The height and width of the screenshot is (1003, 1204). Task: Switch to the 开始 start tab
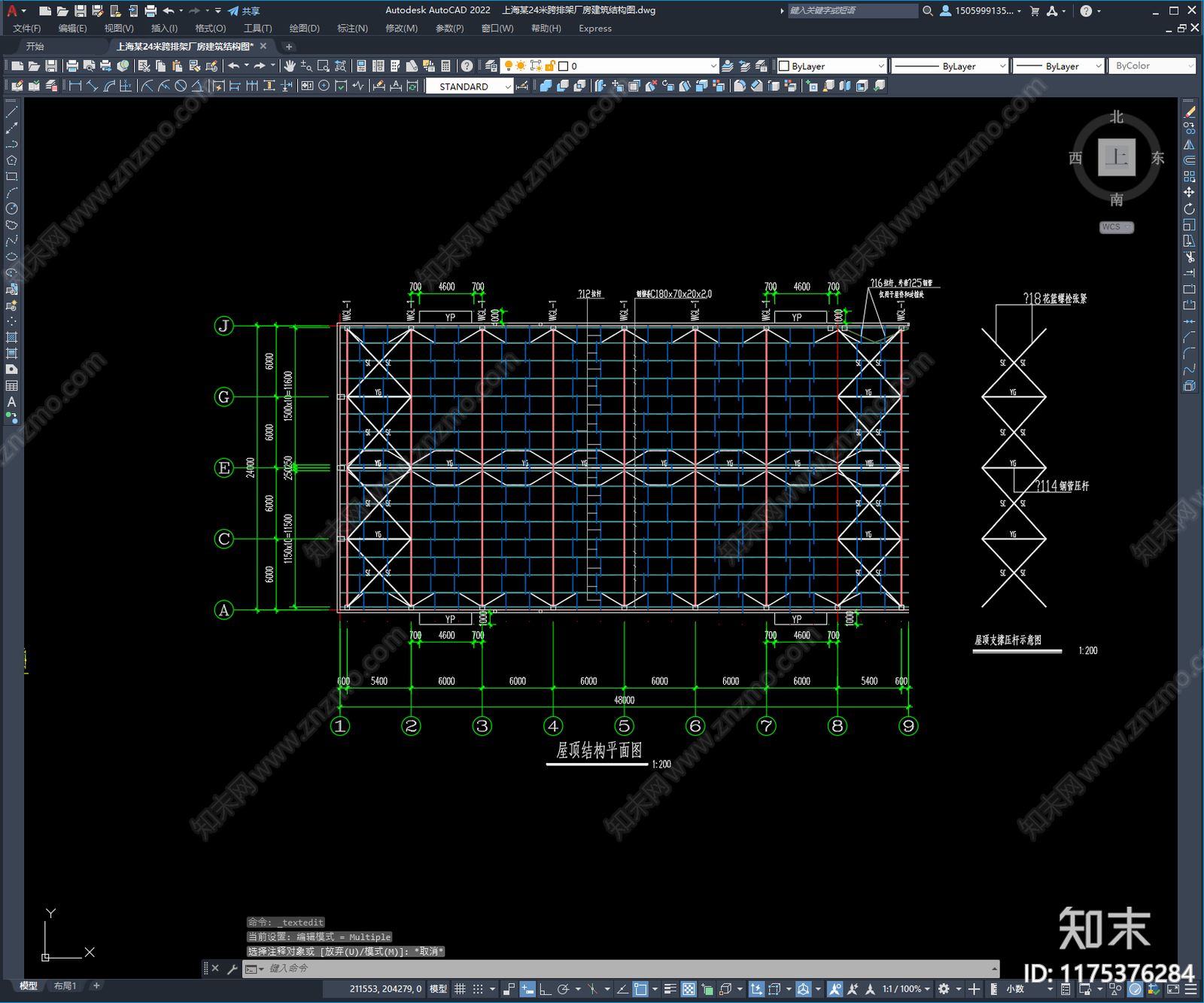tap(35, 47)
